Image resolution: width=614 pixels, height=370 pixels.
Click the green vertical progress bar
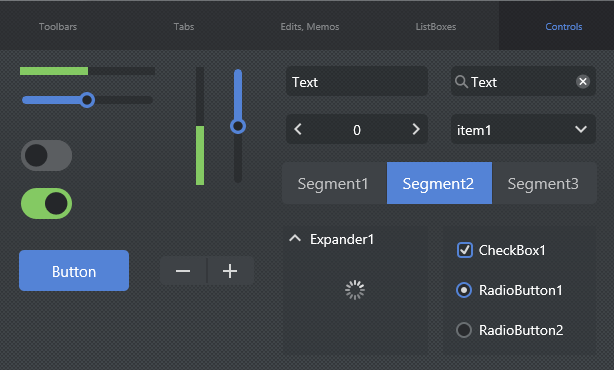point(200,126)
